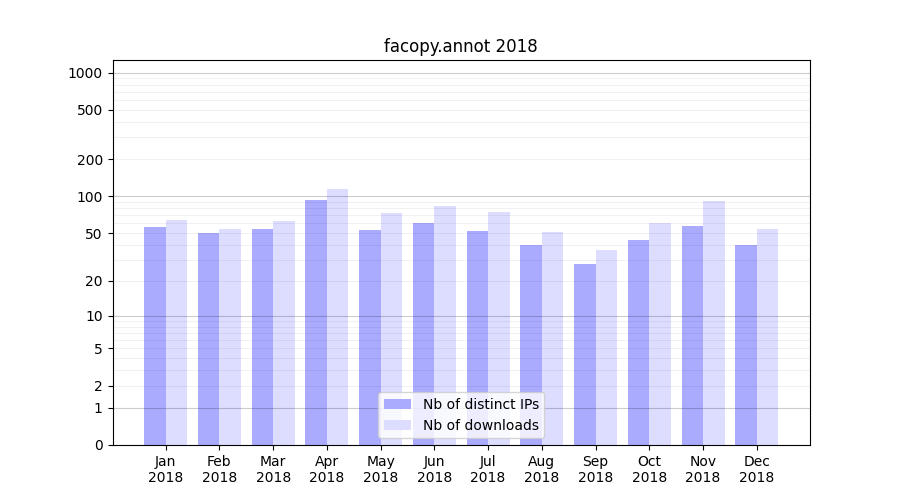Select the Jan 2018 x-axis label
The image size is (900, 500).
tap(165, 469)
